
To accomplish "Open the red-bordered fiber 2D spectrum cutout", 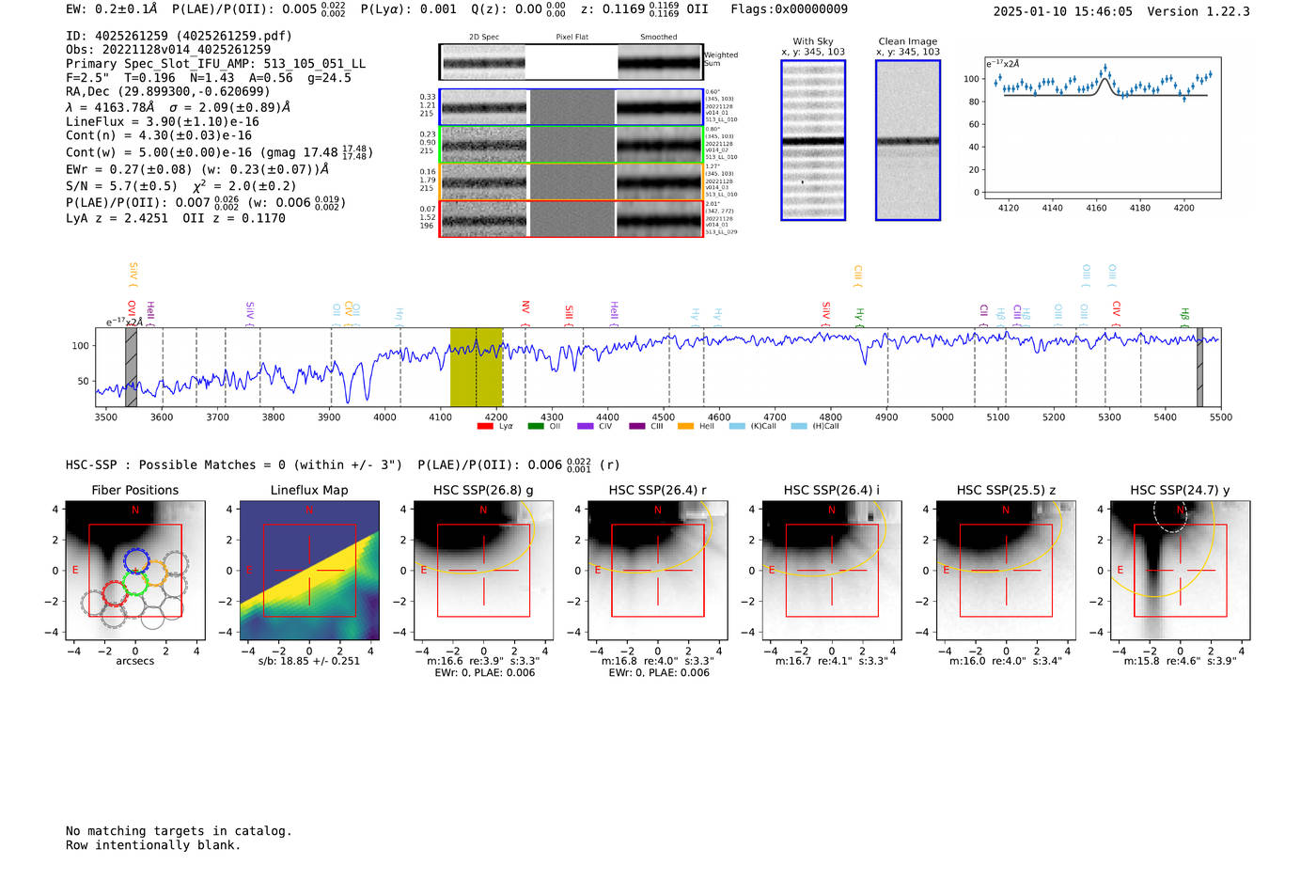I will [484, 220].
